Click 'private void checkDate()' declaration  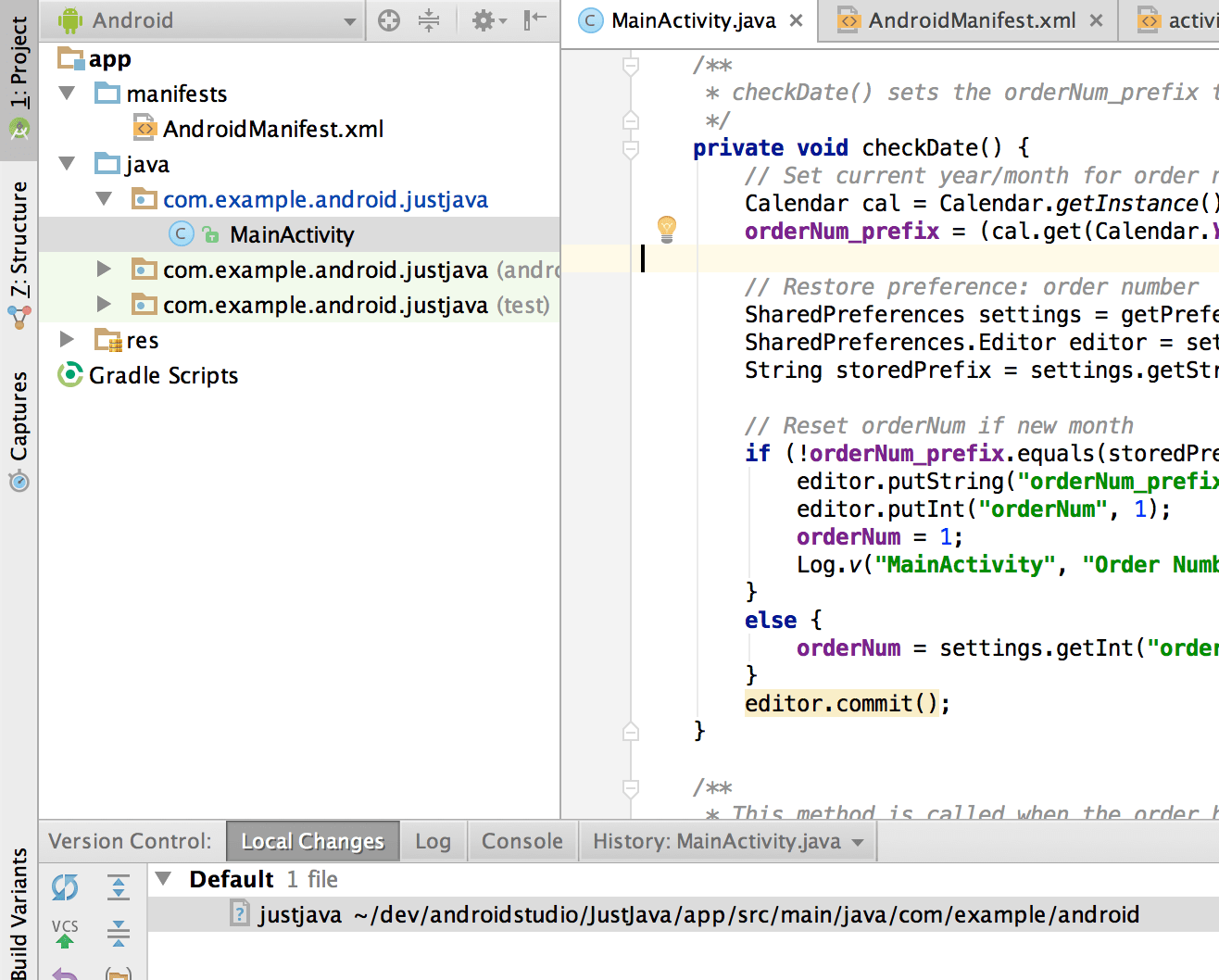coord(861,147)
